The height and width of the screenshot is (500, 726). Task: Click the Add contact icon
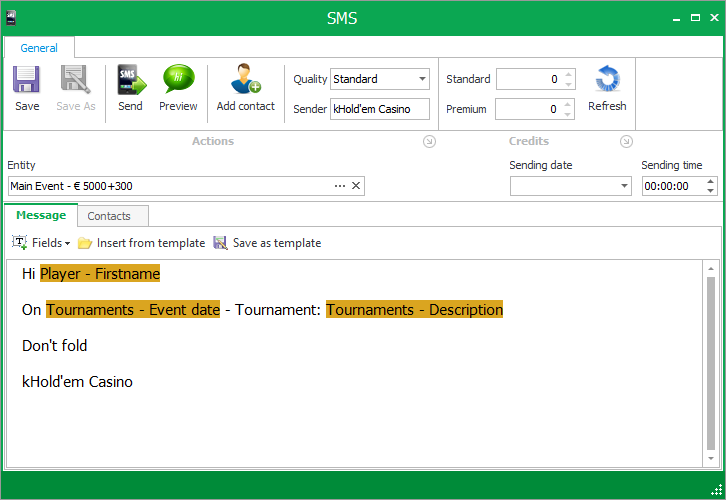tap(245, 81)
